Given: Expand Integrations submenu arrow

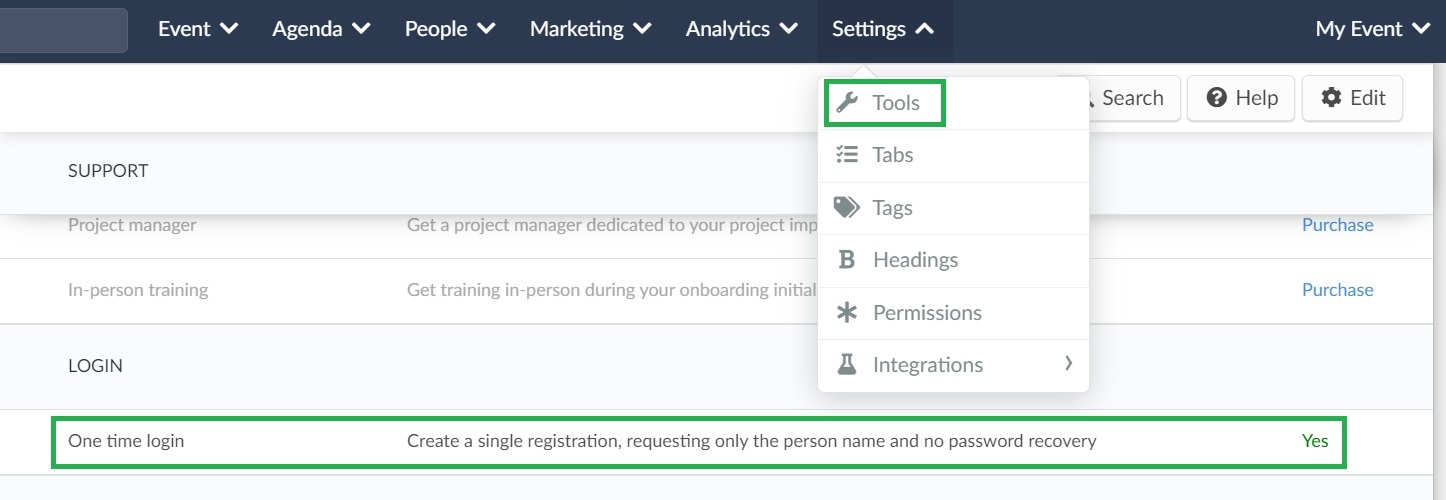Looking at the screenshot, I should click(x=1068, y=363).
